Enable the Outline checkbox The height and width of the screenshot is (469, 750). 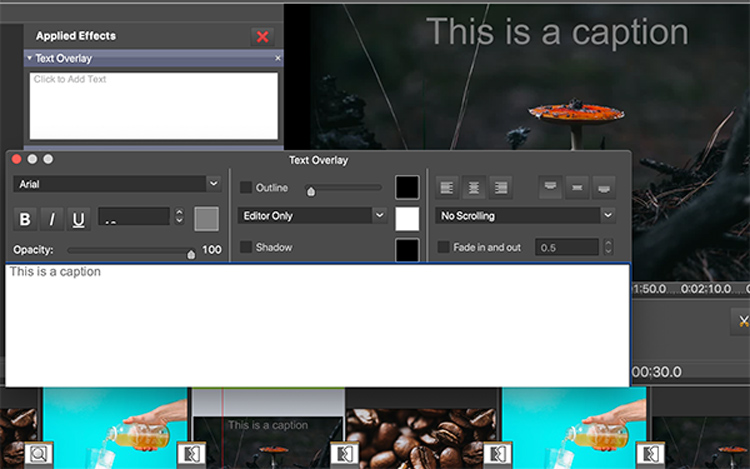[x=246, y=187]
